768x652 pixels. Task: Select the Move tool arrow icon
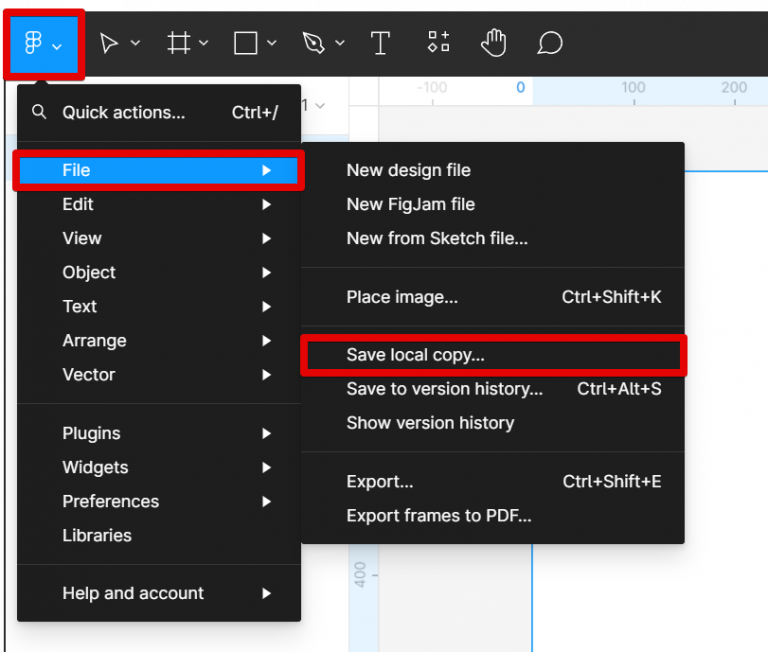click(109, 43)
